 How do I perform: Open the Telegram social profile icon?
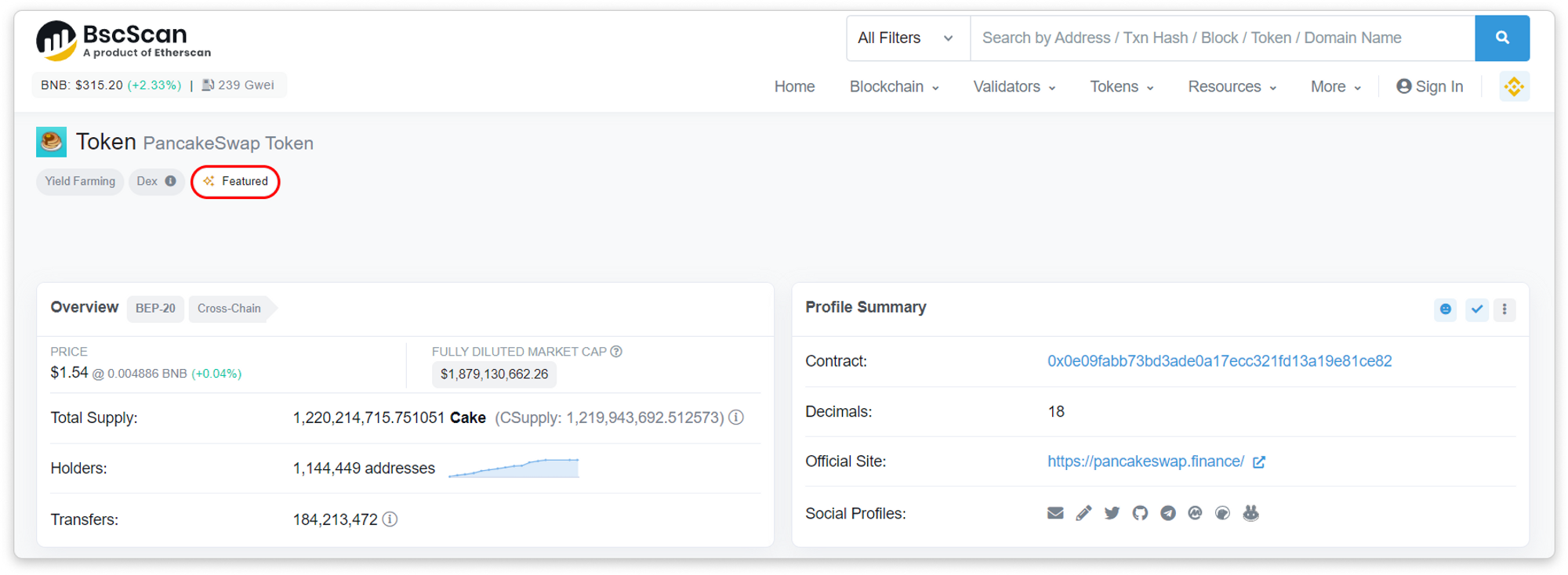coord(1168,513)
